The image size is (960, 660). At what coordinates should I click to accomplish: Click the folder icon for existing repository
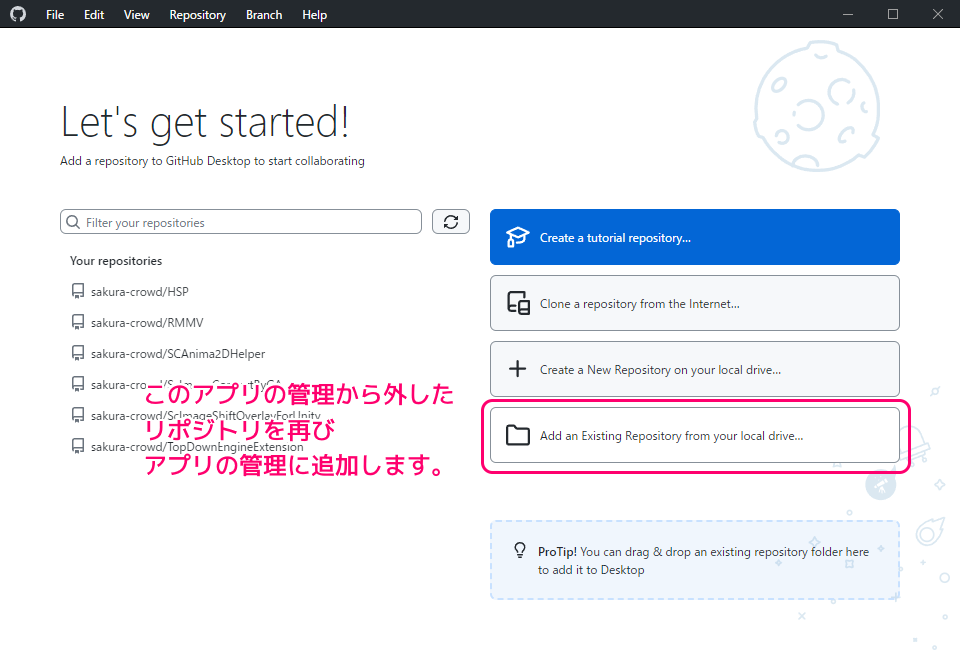(518, 435)
